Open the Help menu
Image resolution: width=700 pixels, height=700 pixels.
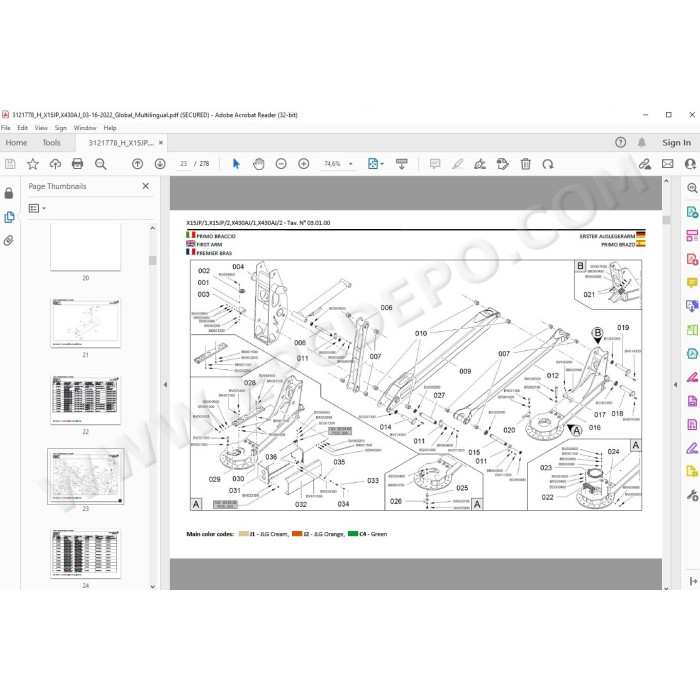[110, 128]
